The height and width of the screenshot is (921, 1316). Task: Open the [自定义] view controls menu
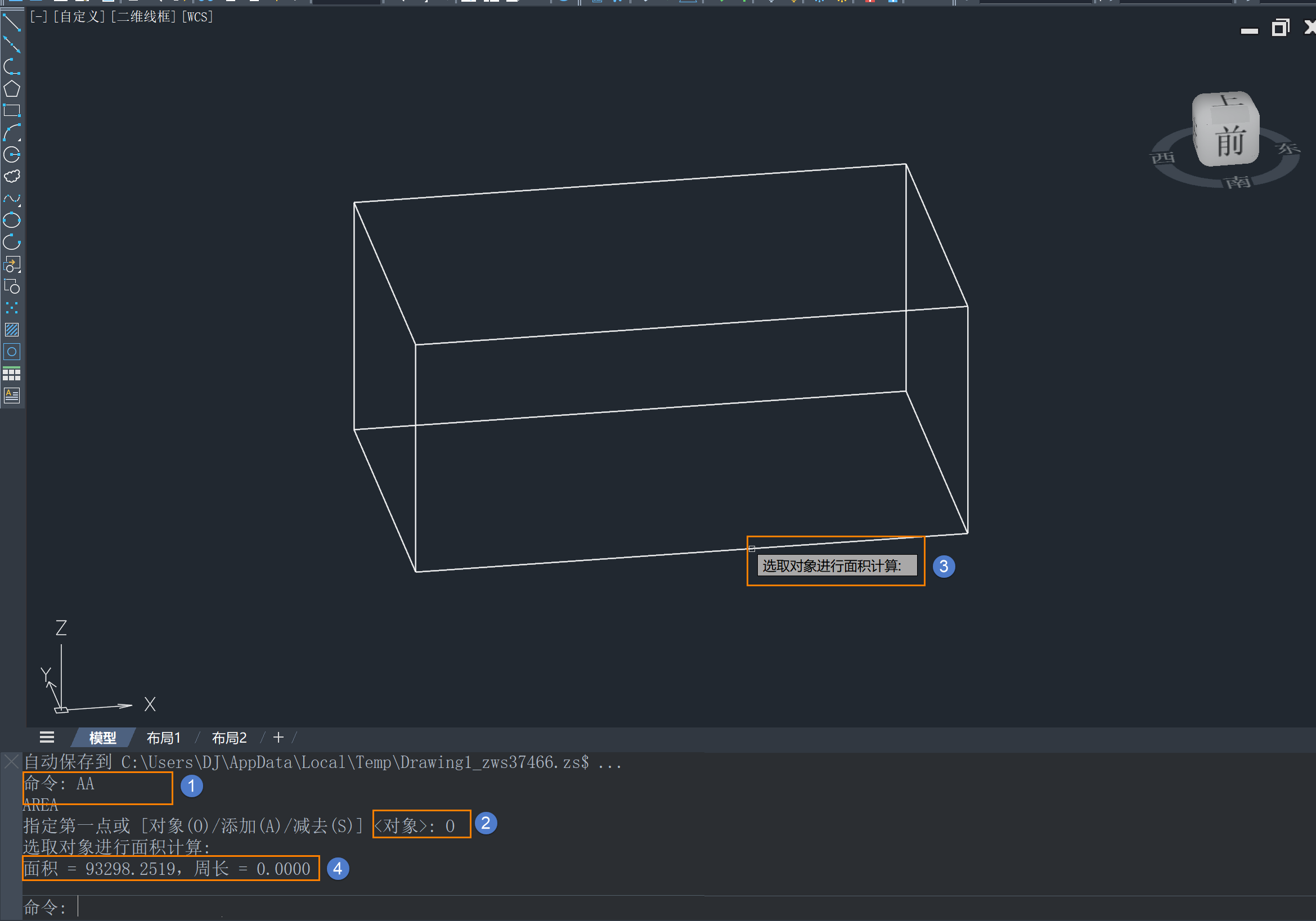point(80,17)
